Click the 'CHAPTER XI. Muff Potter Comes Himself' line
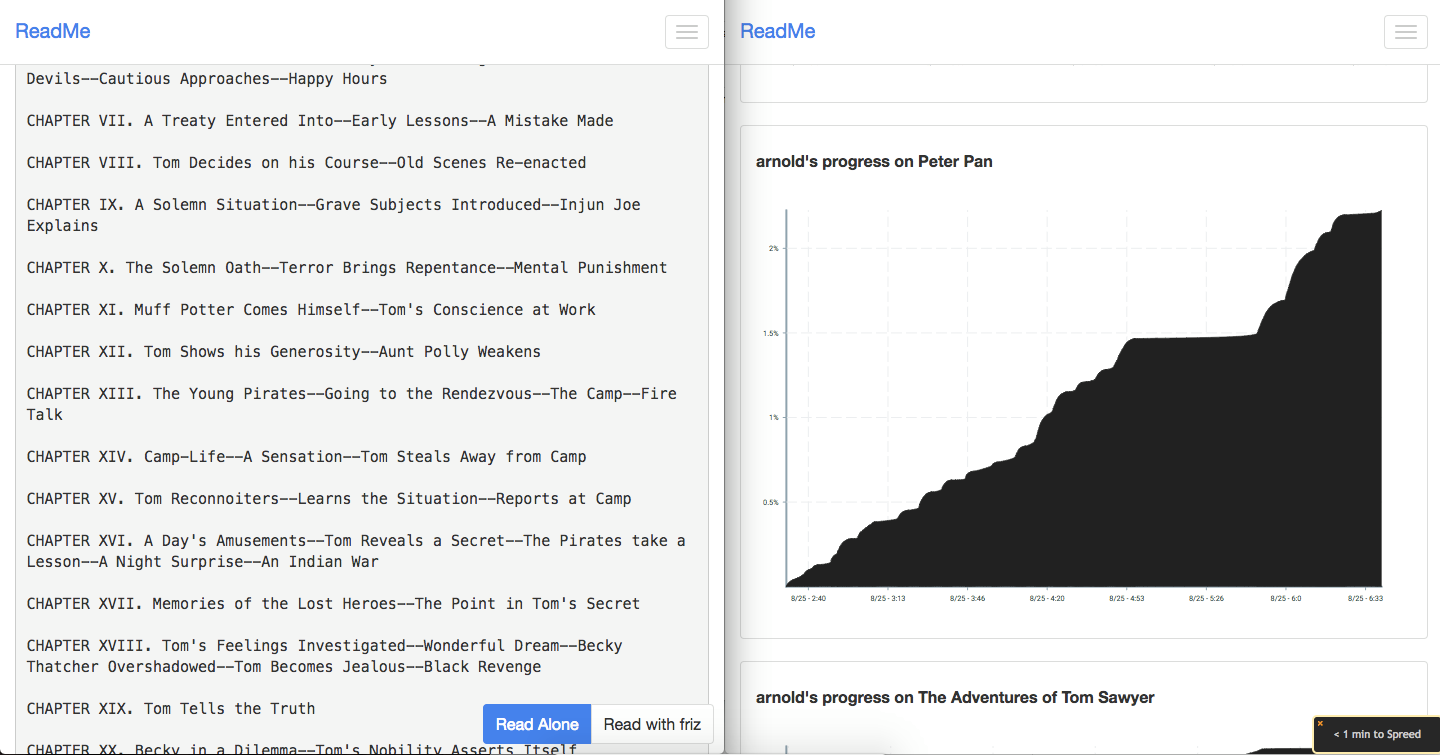This screenshot has height=755, width=1440. point(311,310)
